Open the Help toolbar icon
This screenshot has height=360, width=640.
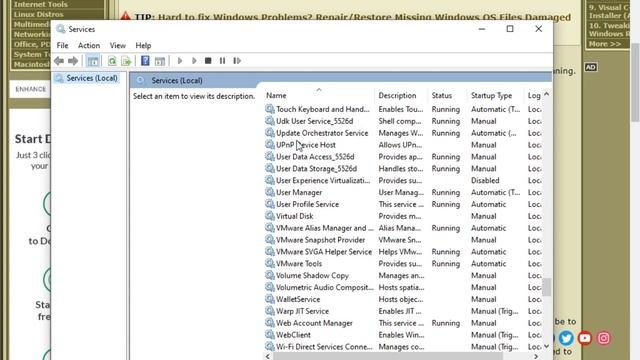click(x=145, y=61)
